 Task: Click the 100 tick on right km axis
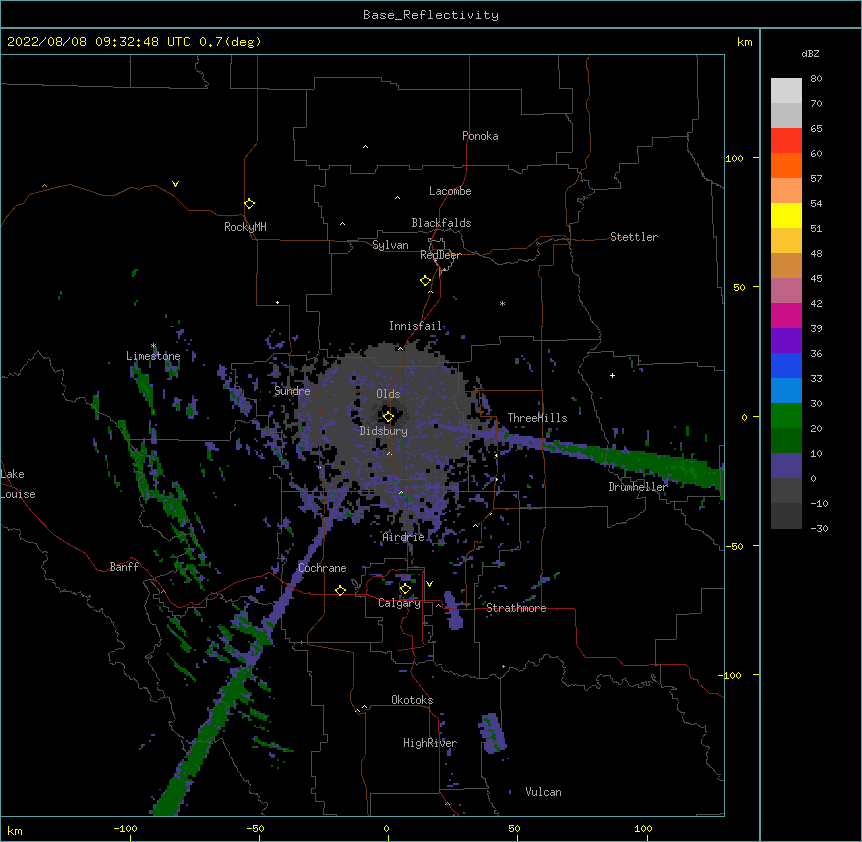click(x=734, y=158)
